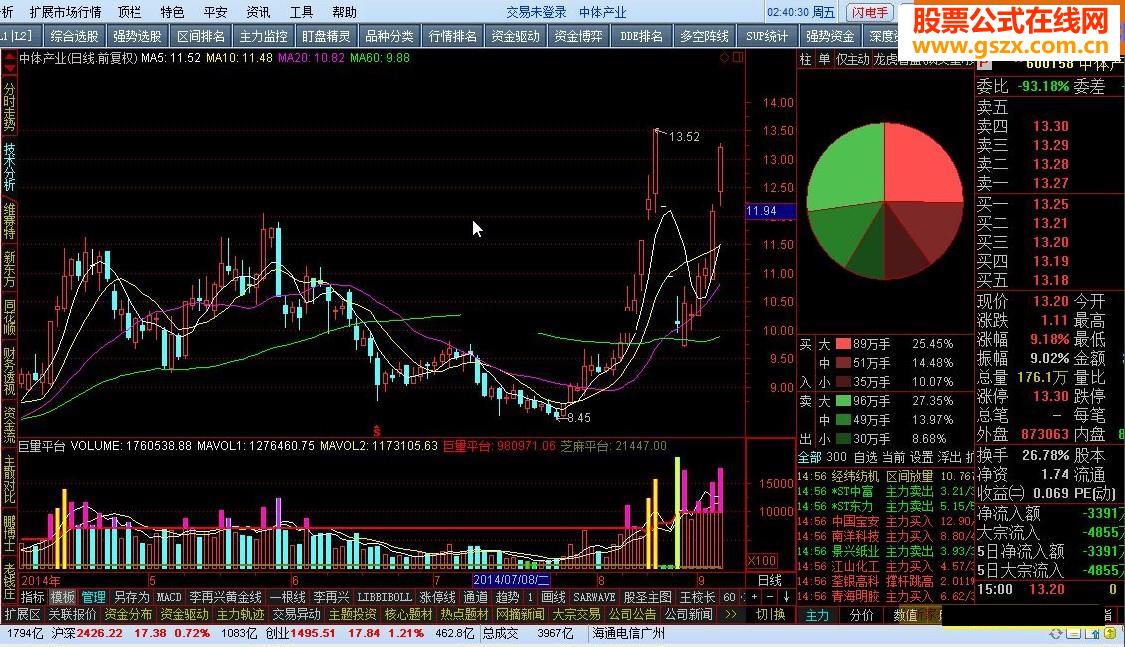Select the 同花顺 sidebar tab
Screen dimensions: 1125x647
point(9,317)
